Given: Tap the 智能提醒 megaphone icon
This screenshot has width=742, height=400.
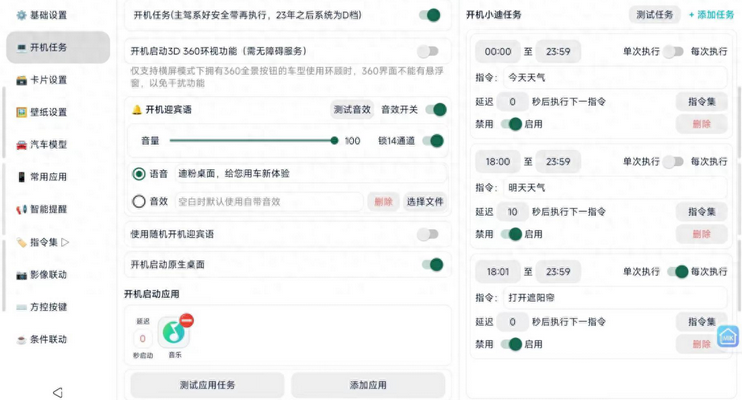Looking at the screenshot, I should click(21, 209).
